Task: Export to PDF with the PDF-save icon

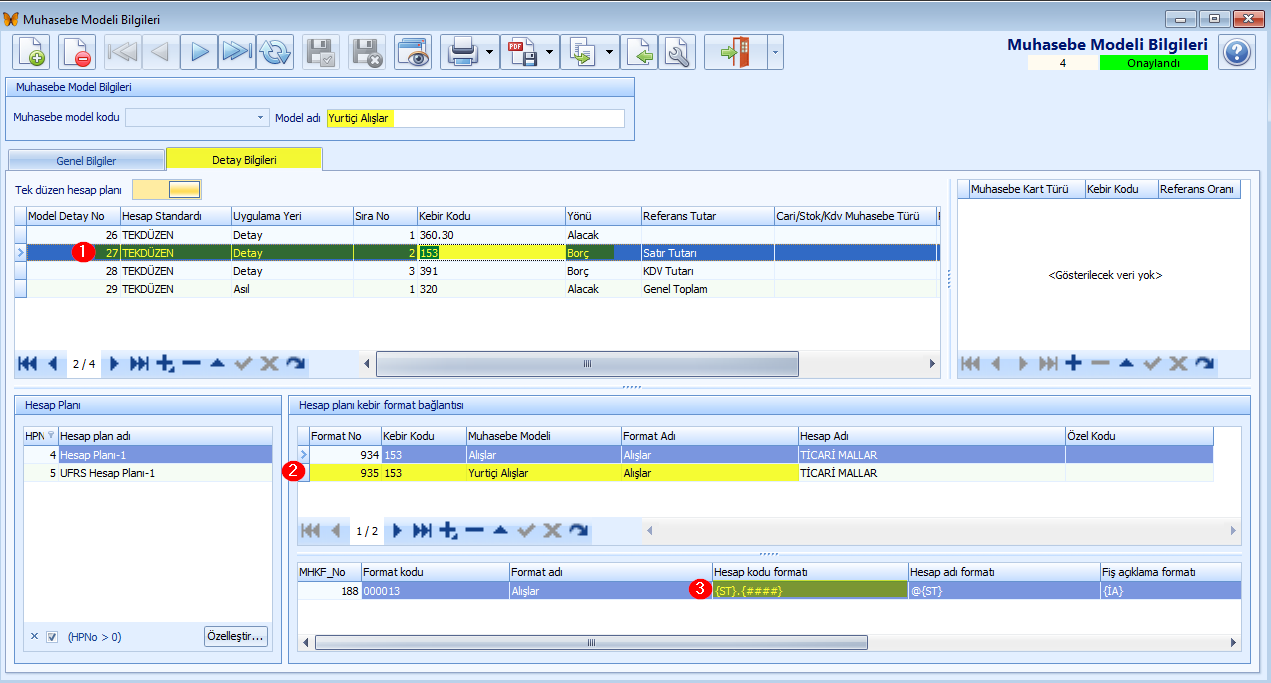Action: pyautogui.click(x=521, y=53)
